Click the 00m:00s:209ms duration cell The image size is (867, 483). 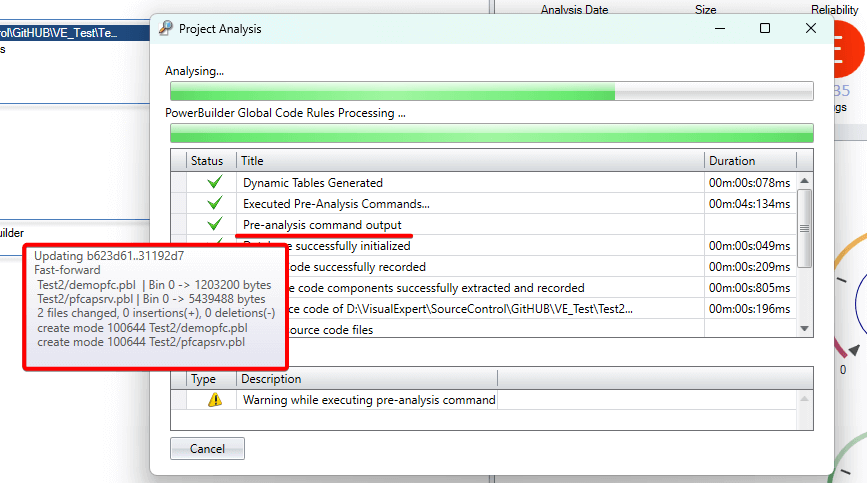750,266
